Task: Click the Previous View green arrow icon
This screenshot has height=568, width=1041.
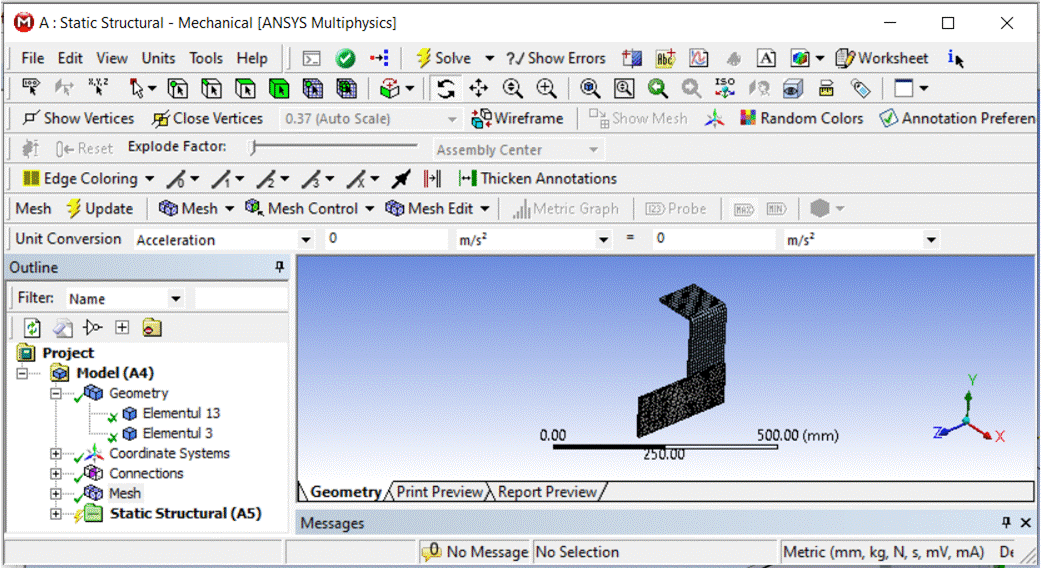Action: pyautogui.click(x=657, y=88)
